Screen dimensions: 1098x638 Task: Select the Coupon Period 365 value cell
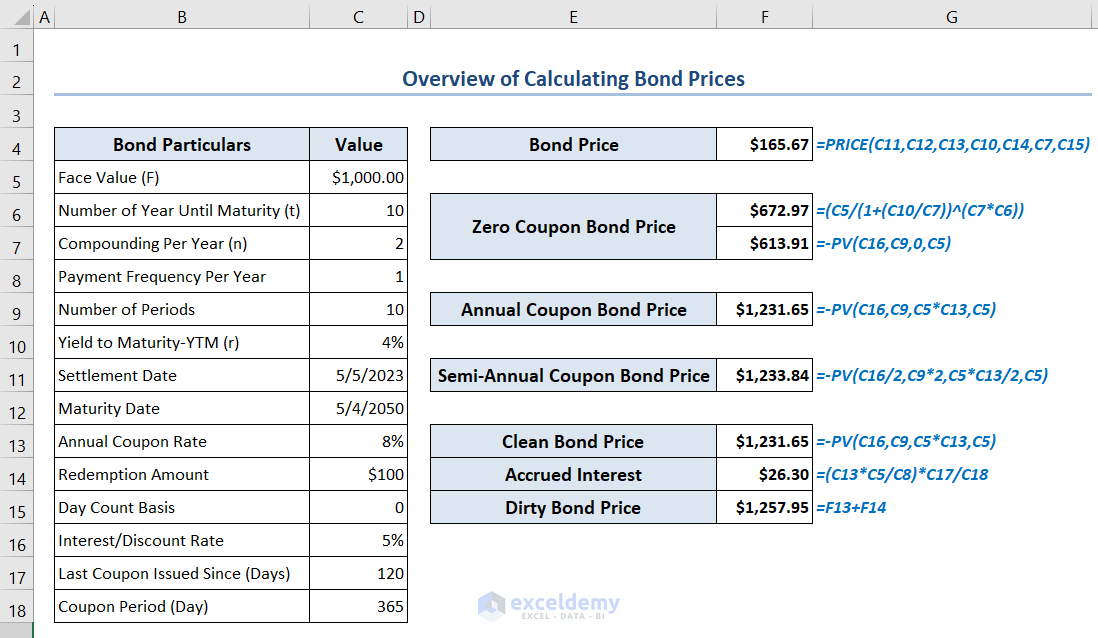point(359,607)
